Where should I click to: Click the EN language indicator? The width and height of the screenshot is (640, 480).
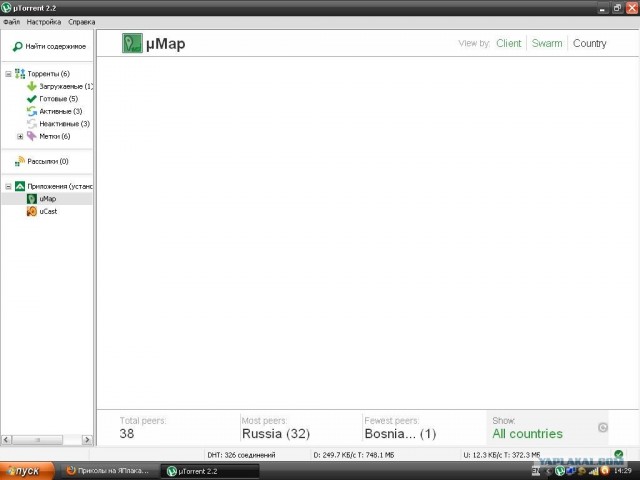click(x=536, y=471)
